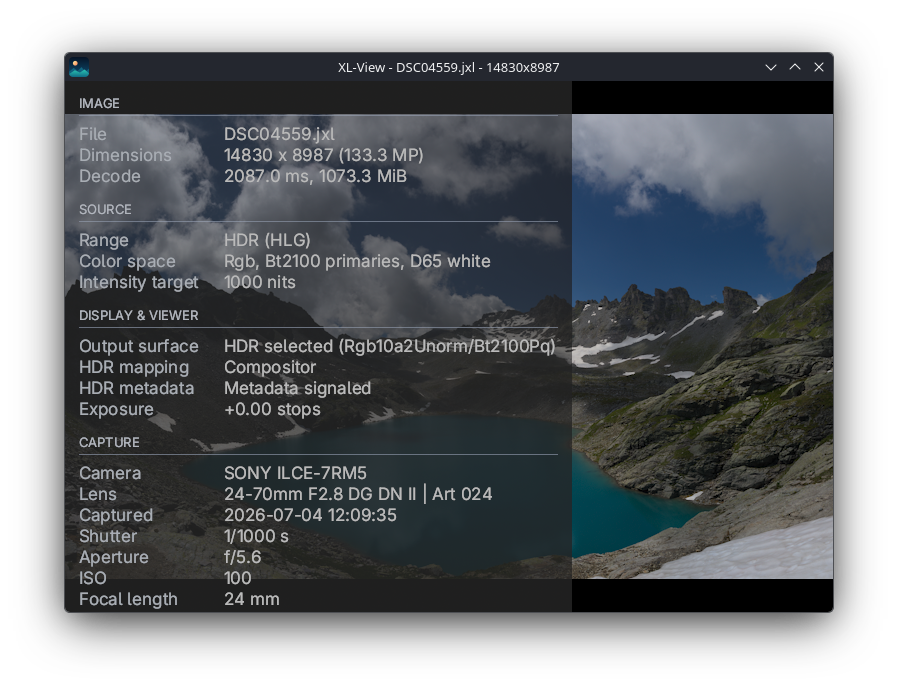Click the lens value '24-70mm F2.8 DG DN II | Art 024'
The image size is (898, 689).
point(358,494)
